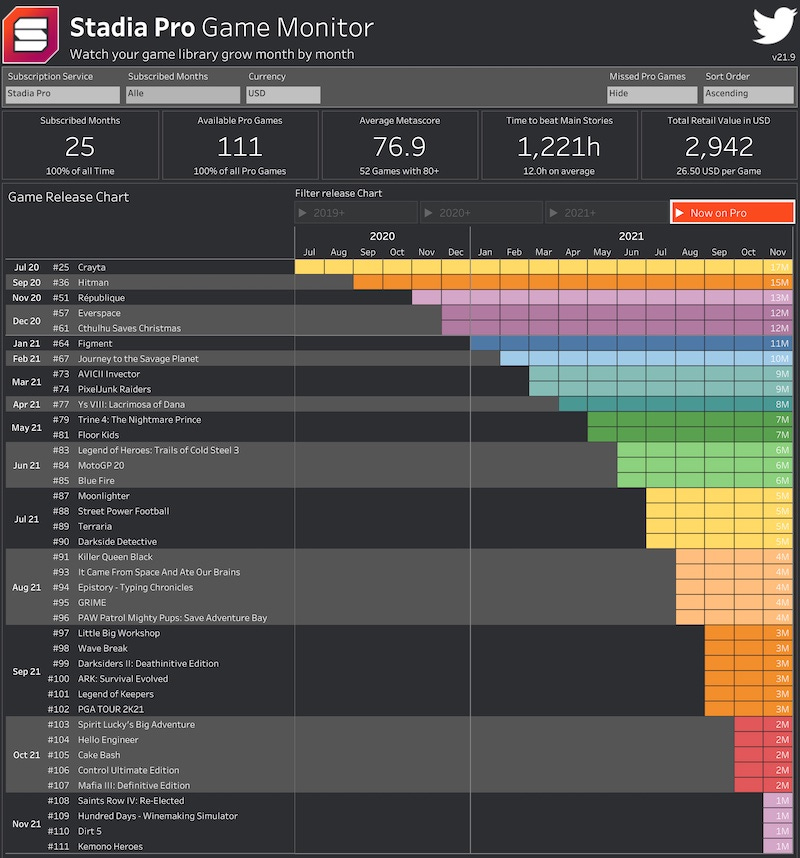Click Cthulhu Saves Christmas game name
800x858 pixels.
[129, 328]
